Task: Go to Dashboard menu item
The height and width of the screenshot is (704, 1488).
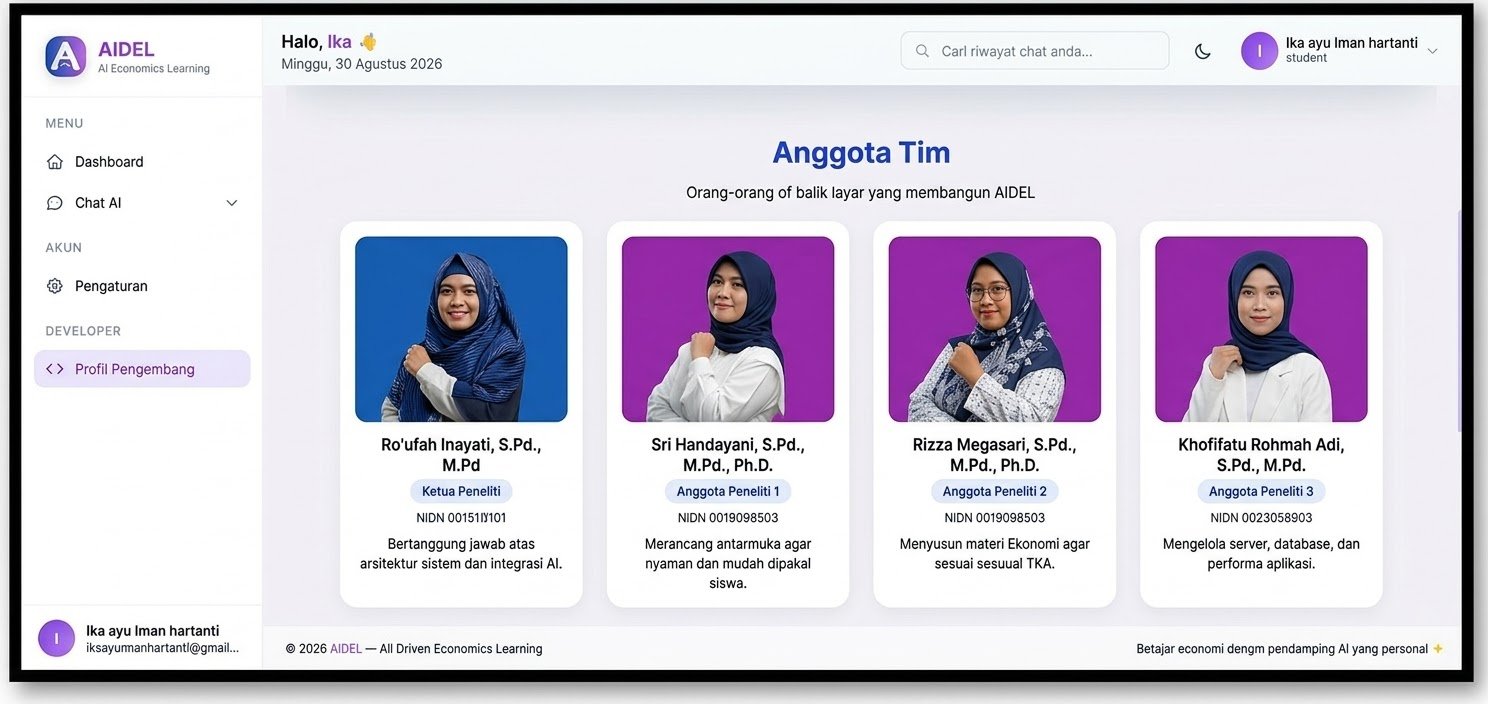Action: tap(142, 162)
